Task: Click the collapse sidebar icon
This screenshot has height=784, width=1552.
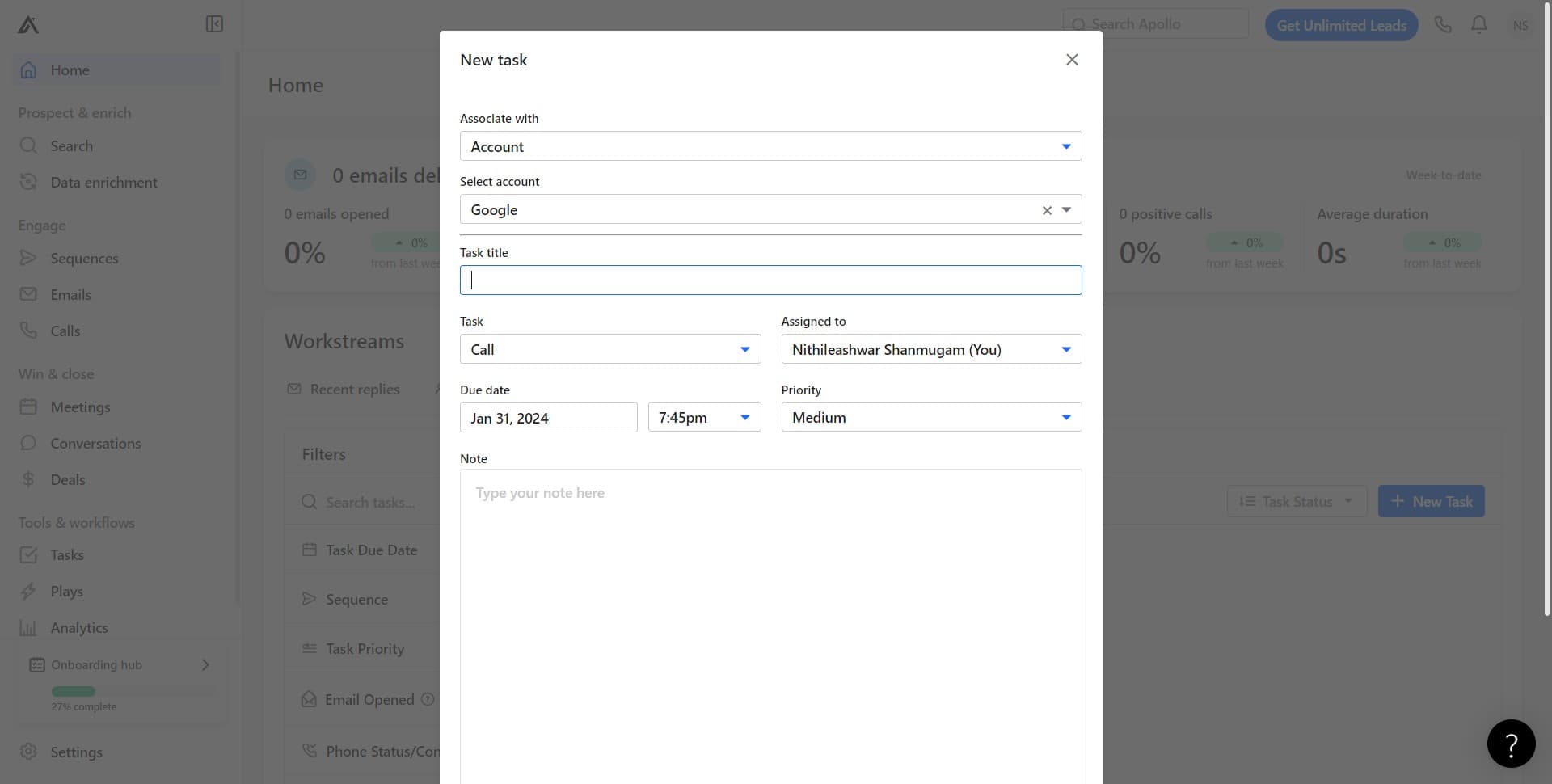Action: coord(214,24)
